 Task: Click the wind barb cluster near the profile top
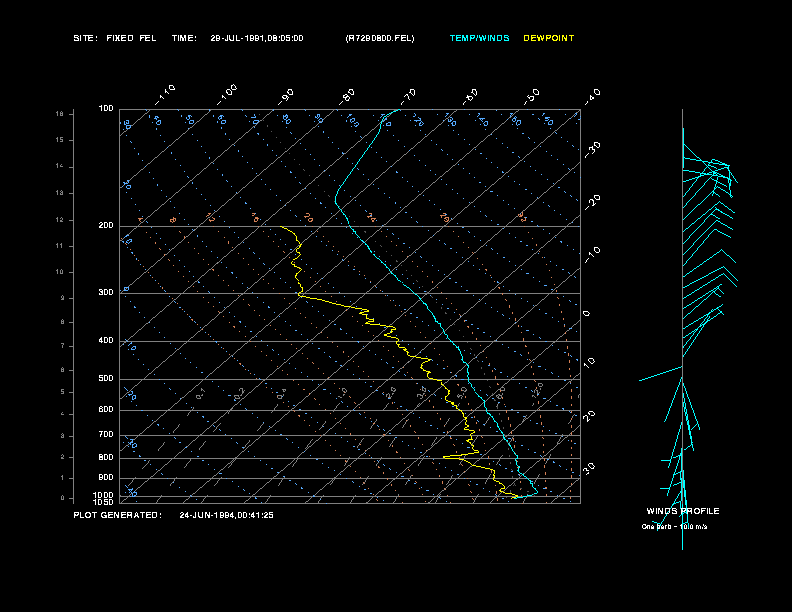[x=720, y=170]
